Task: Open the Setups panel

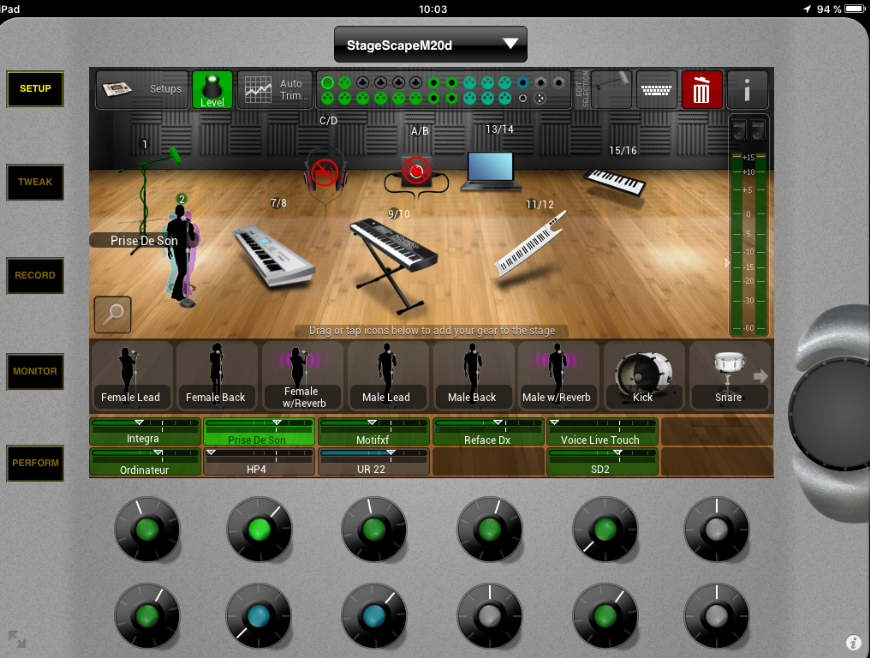Action: (x=143, y=89)
